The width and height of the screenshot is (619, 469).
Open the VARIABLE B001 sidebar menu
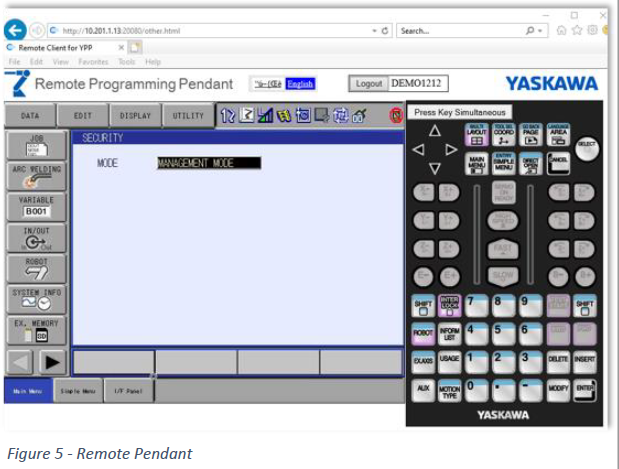point(36,206)
